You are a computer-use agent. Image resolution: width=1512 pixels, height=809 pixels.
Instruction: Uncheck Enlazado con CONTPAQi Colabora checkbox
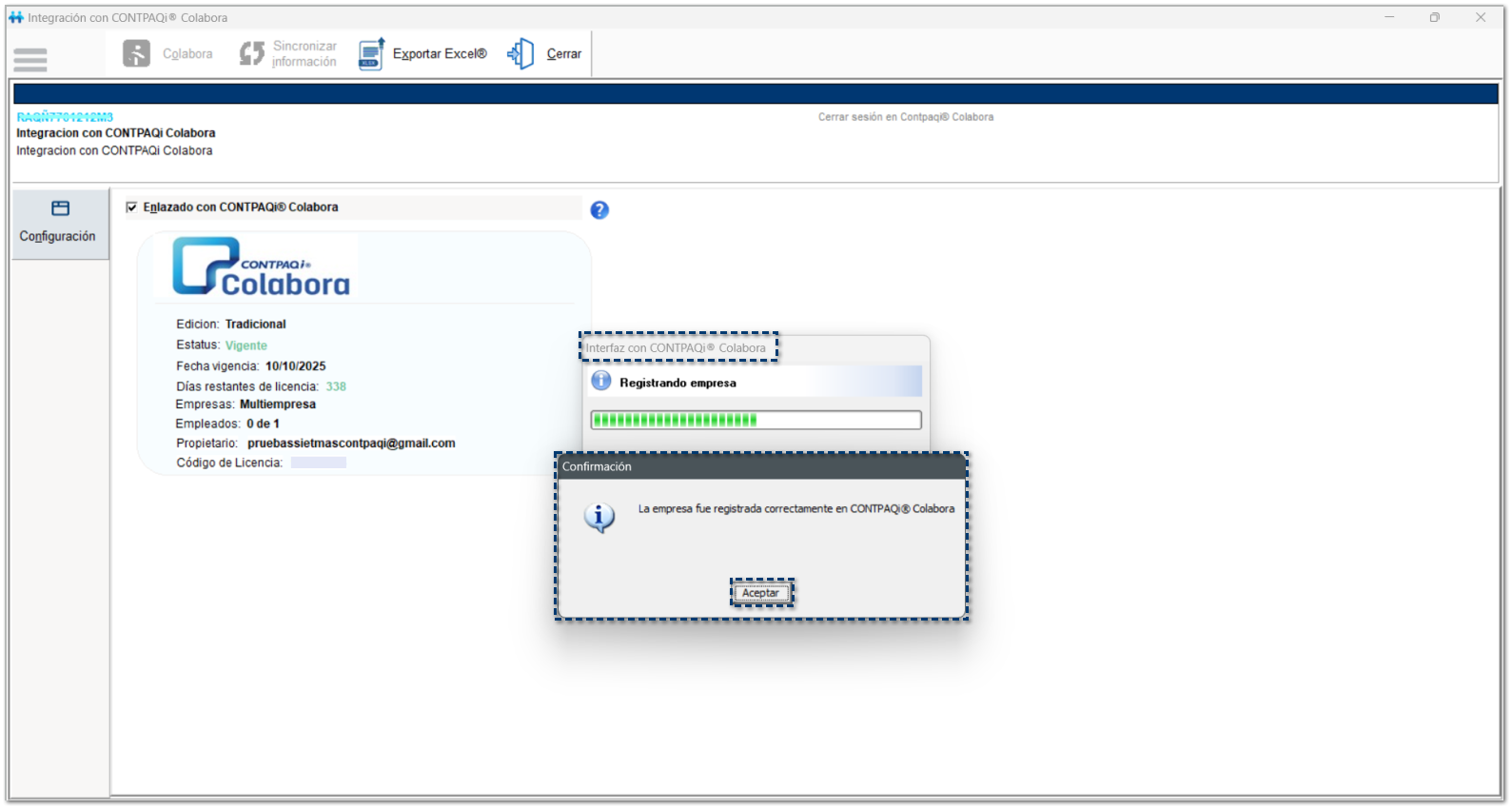pyautogui.click(x=132, y=207)
